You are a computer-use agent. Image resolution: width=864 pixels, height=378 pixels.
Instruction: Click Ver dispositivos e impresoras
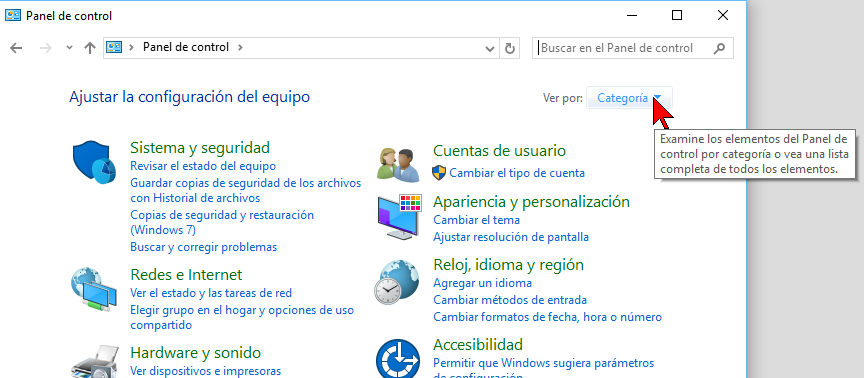(x=206, y=371)
